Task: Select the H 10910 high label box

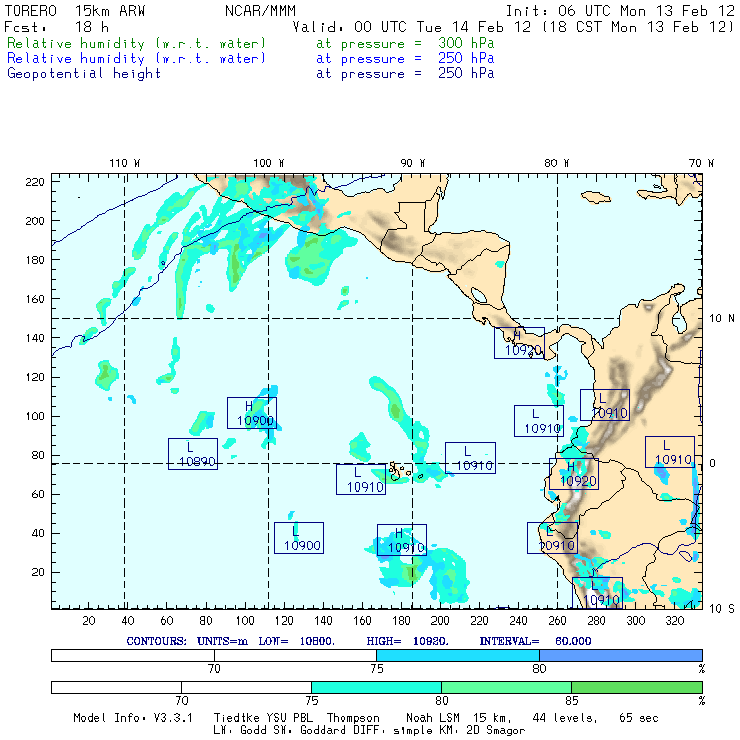Action: [401, 540]
